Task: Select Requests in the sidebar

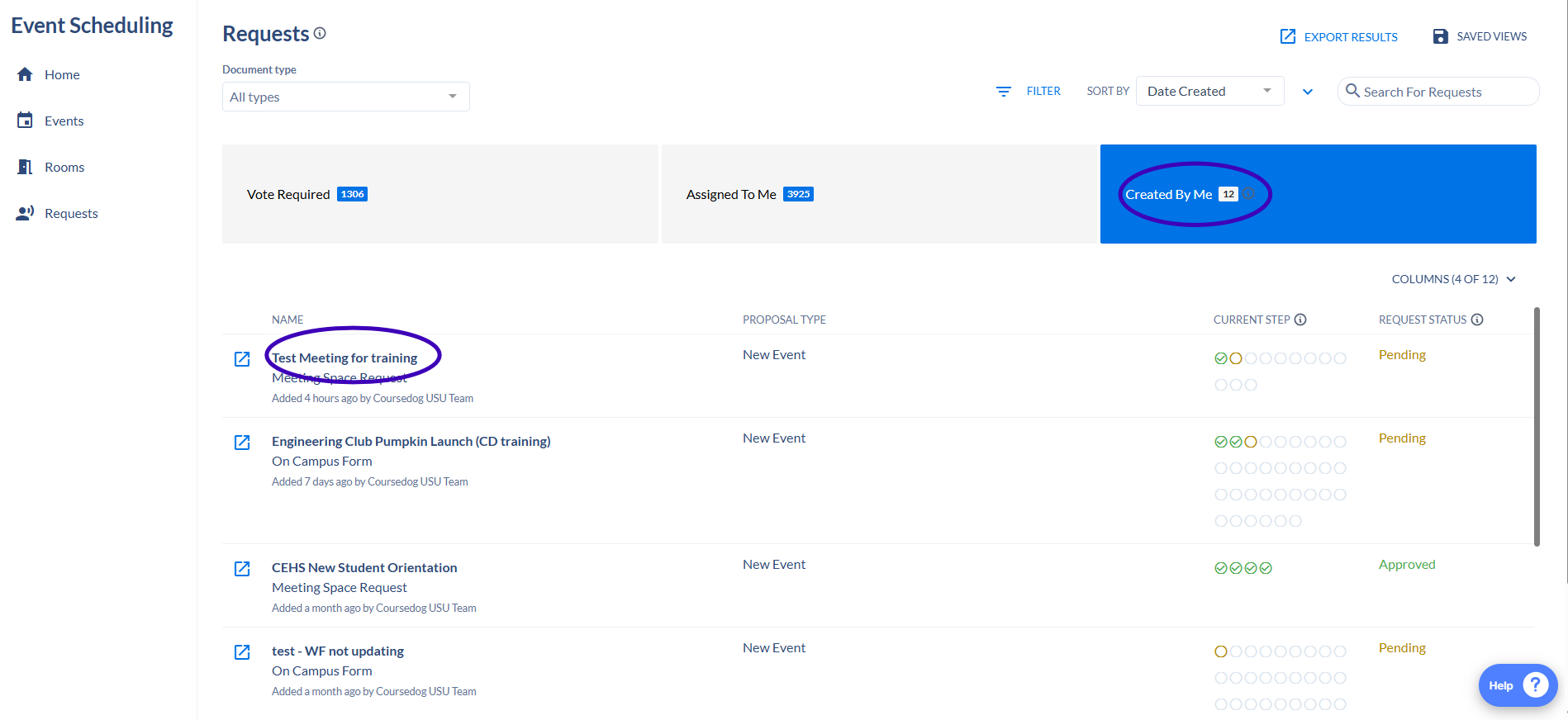Action: (x=71, y=213)
